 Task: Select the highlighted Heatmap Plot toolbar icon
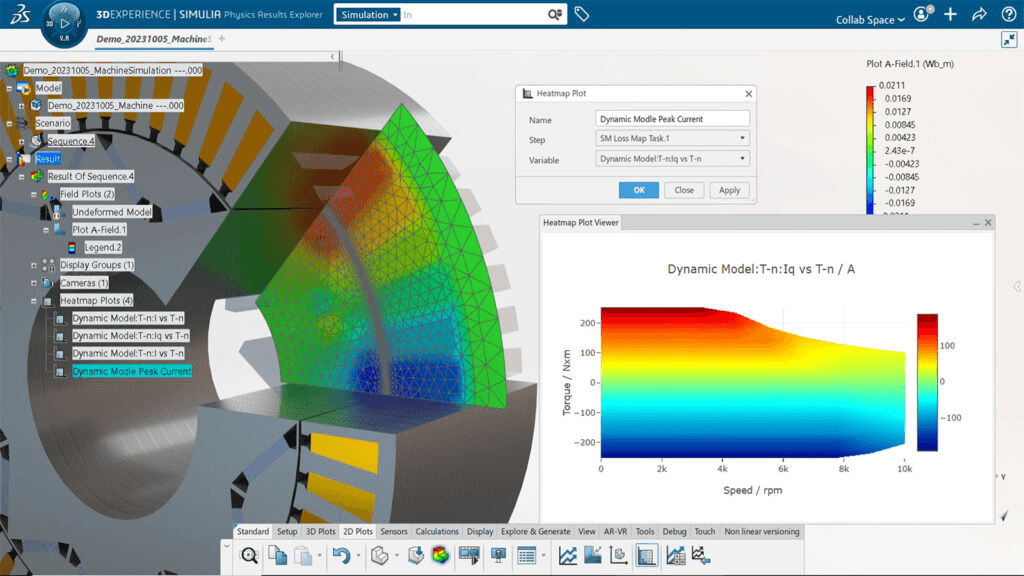coord(644,554)
